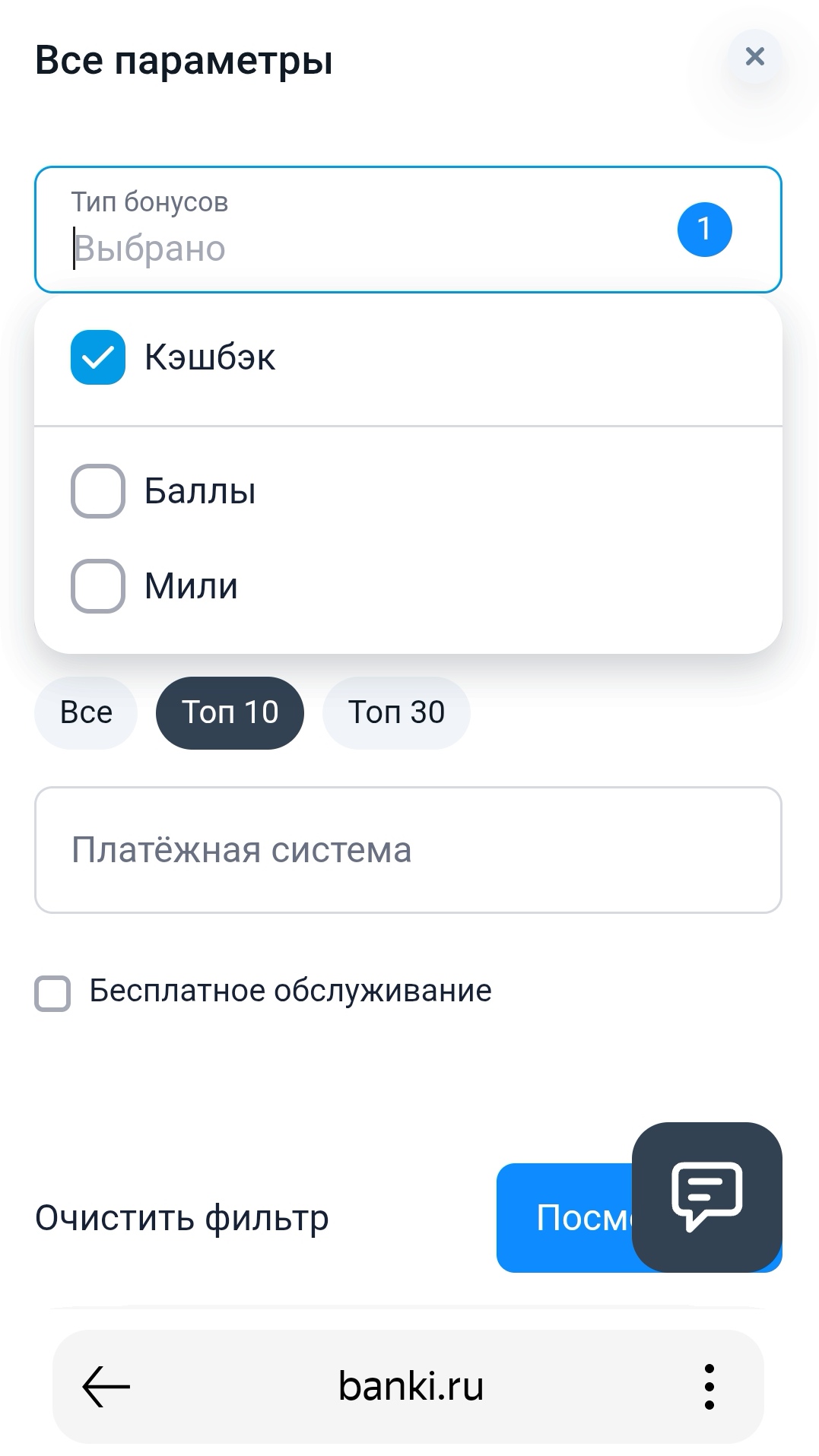Click inside the Платёжная система text field
This screenshot has height=1456, width=819.
pos(409,849)
